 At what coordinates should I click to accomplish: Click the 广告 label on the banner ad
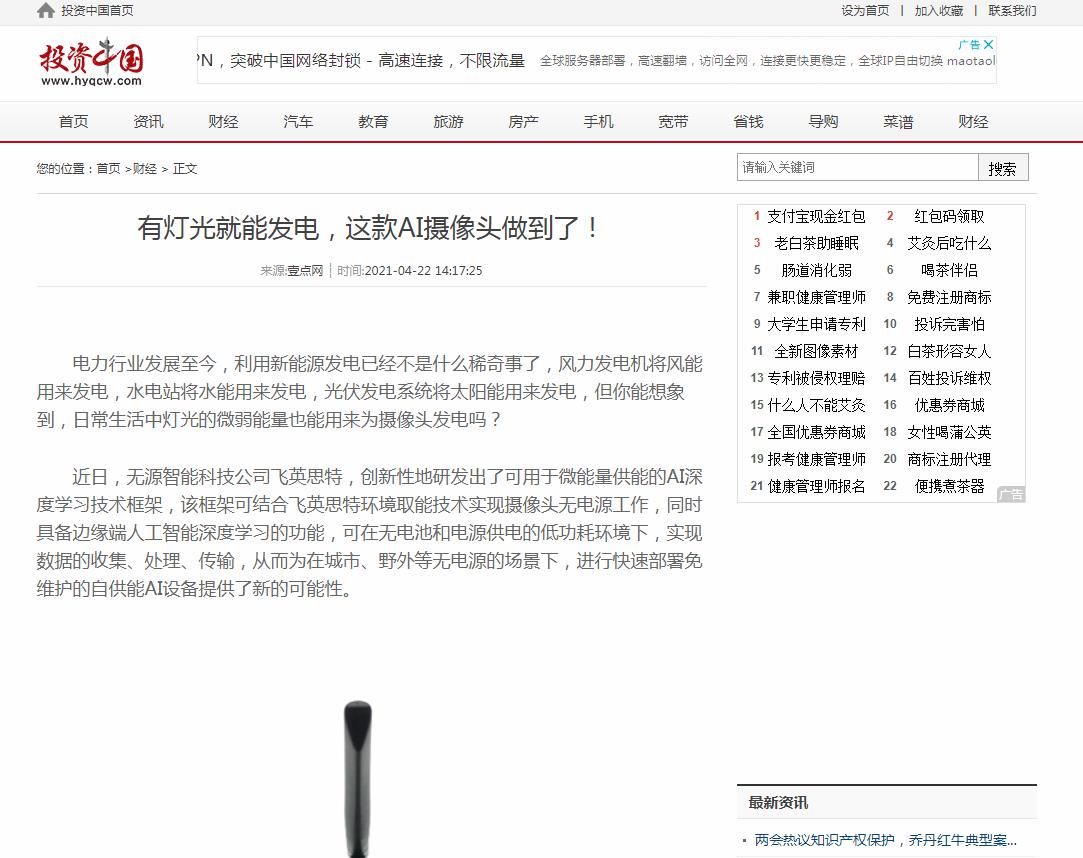click(x=968, y=44)
